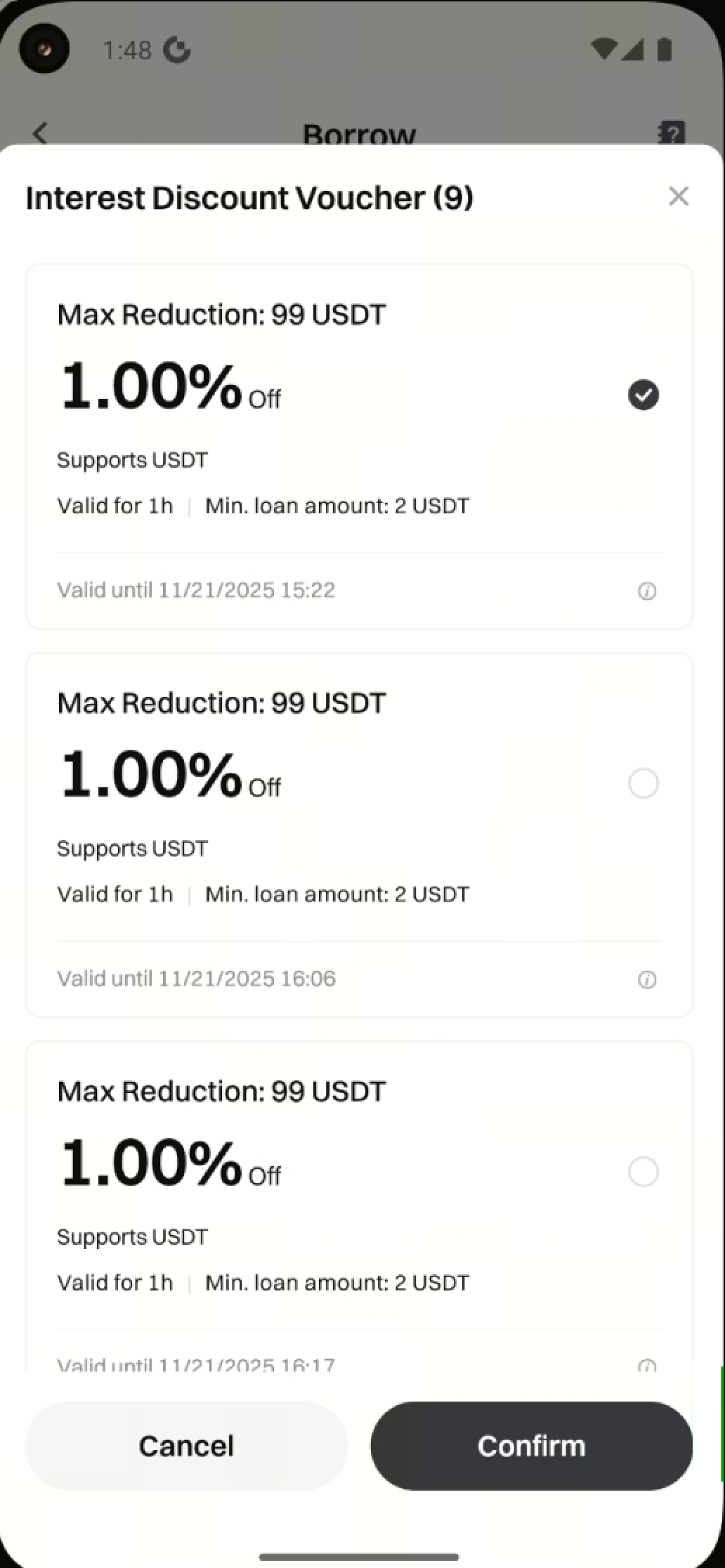Tap the Wi-Fi status bar icon
Viewport: 725px width, 1568px height.
(603, 50)
